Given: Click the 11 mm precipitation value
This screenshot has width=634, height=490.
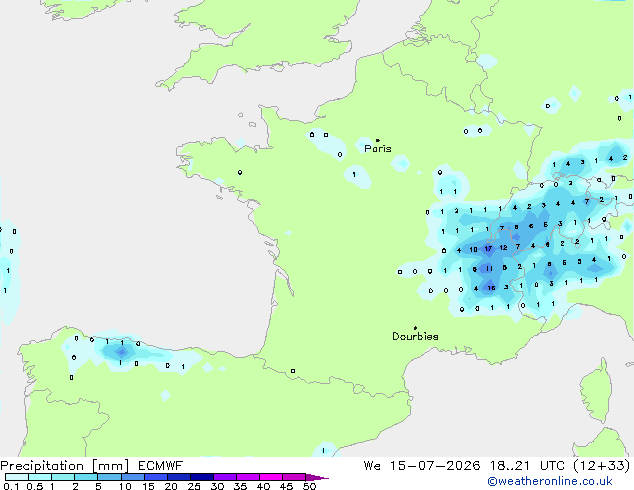Looking at the screenshot, I should (489, 268).
